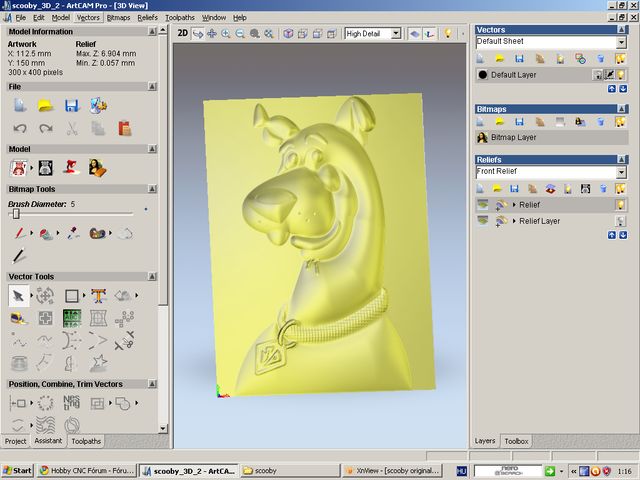Switch to the Toolpaths tab
Screen dimensions: 640x480
[x=86, y=441]
